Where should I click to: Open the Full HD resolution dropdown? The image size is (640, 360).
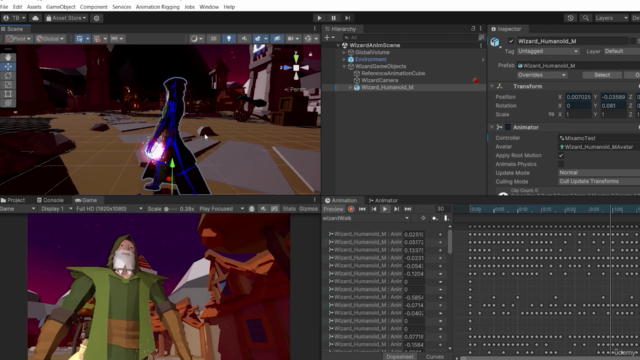click(109, 209)
